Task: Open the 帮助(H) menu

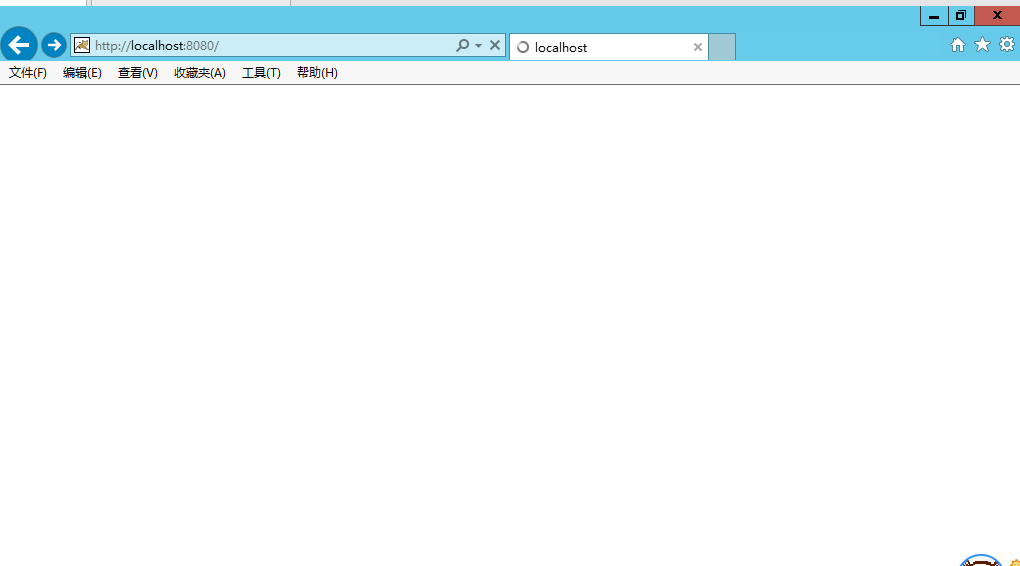Action: click(x=317, y=73)
